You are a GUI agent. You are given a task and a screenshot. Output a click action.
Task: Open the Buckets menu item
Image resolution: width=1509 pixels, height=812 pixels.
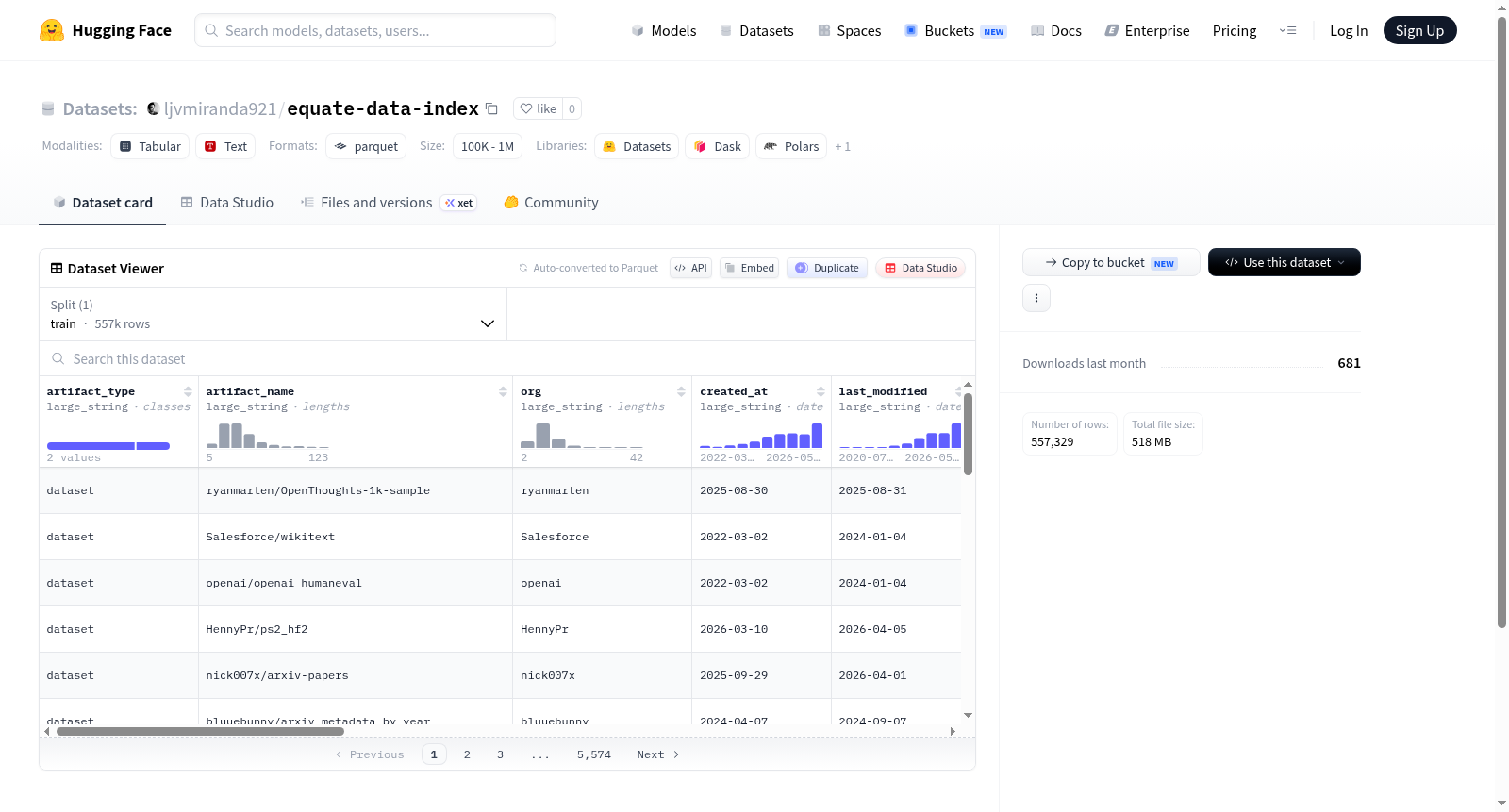click(955, 30)
